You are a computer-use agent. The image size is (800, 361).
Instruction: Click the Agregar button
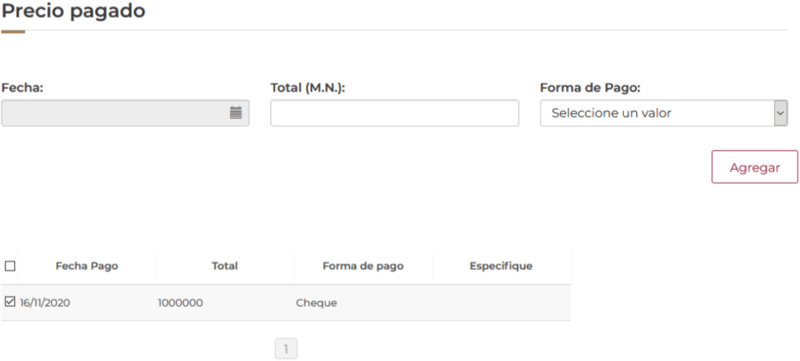click(x=755, y=167)
